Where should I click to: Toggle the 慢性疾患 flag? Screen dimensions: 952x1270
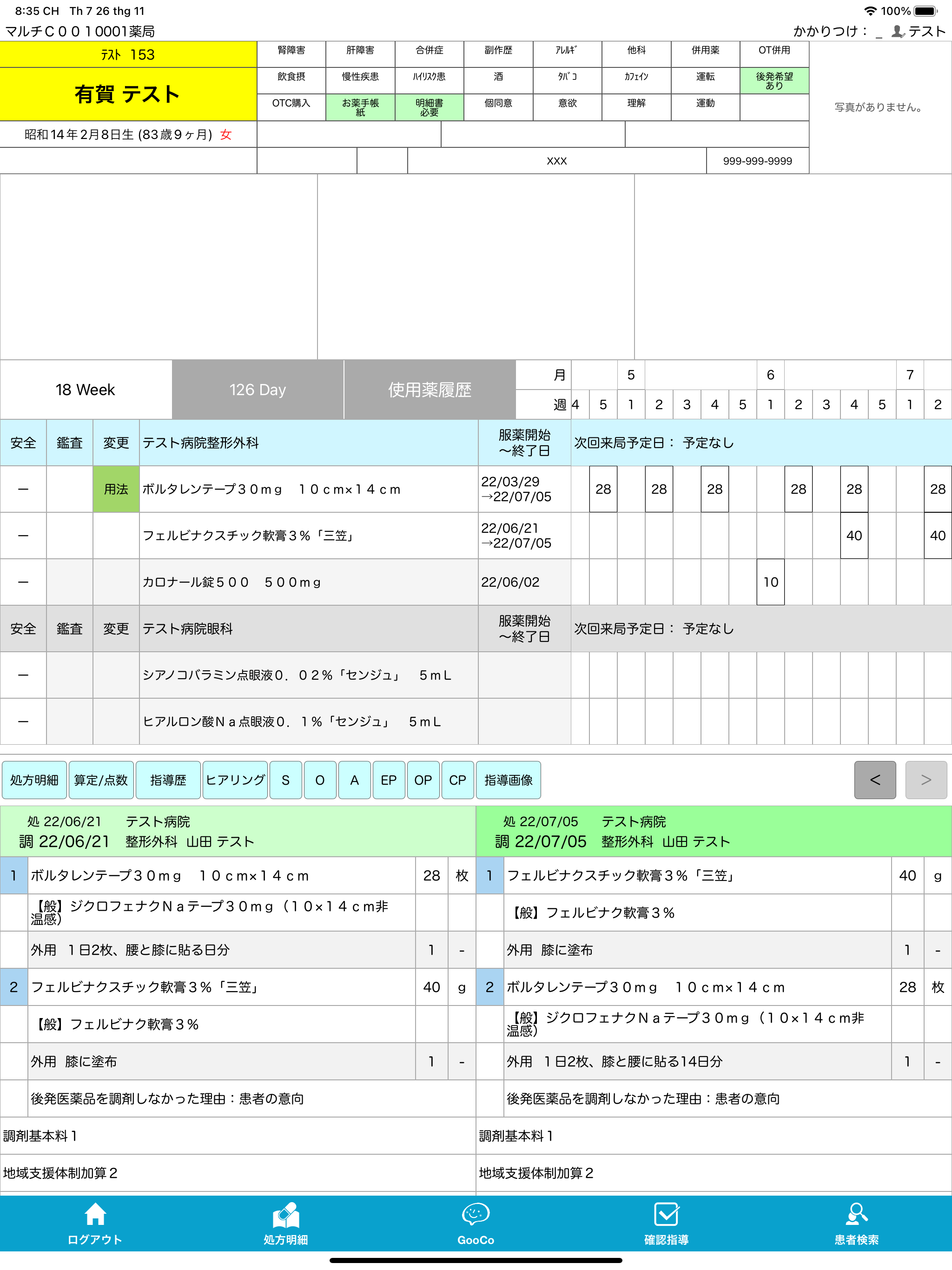360,80
